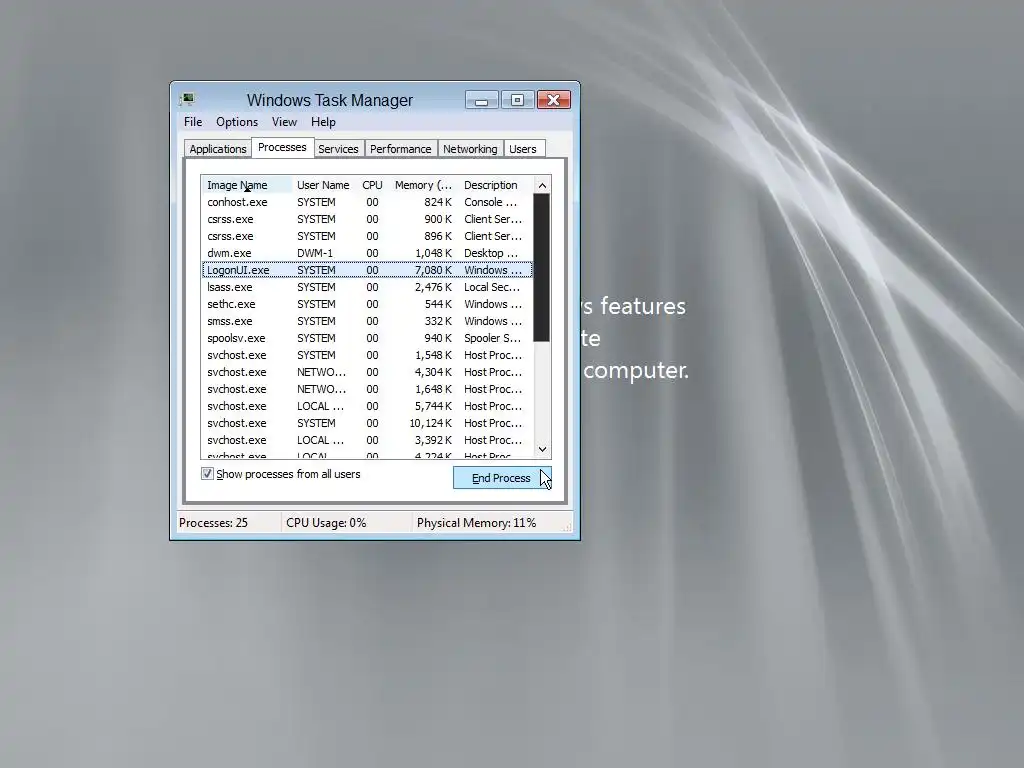Select svchost.exe using 5,744 K memory
This screenshot has height=768, width=1024.
(367, 406)
